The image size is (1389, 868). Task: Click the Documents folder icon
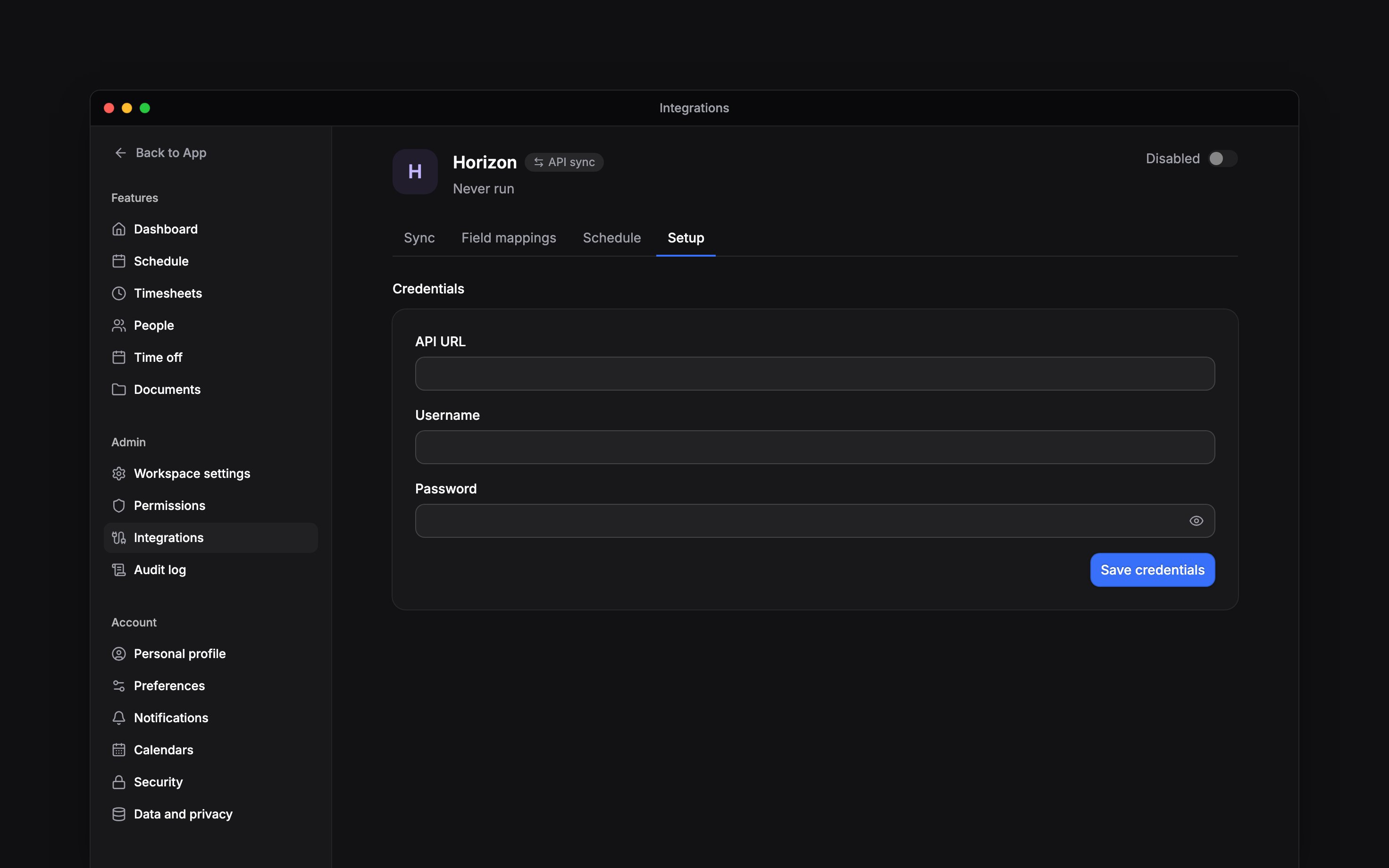(x=119, y=390)
